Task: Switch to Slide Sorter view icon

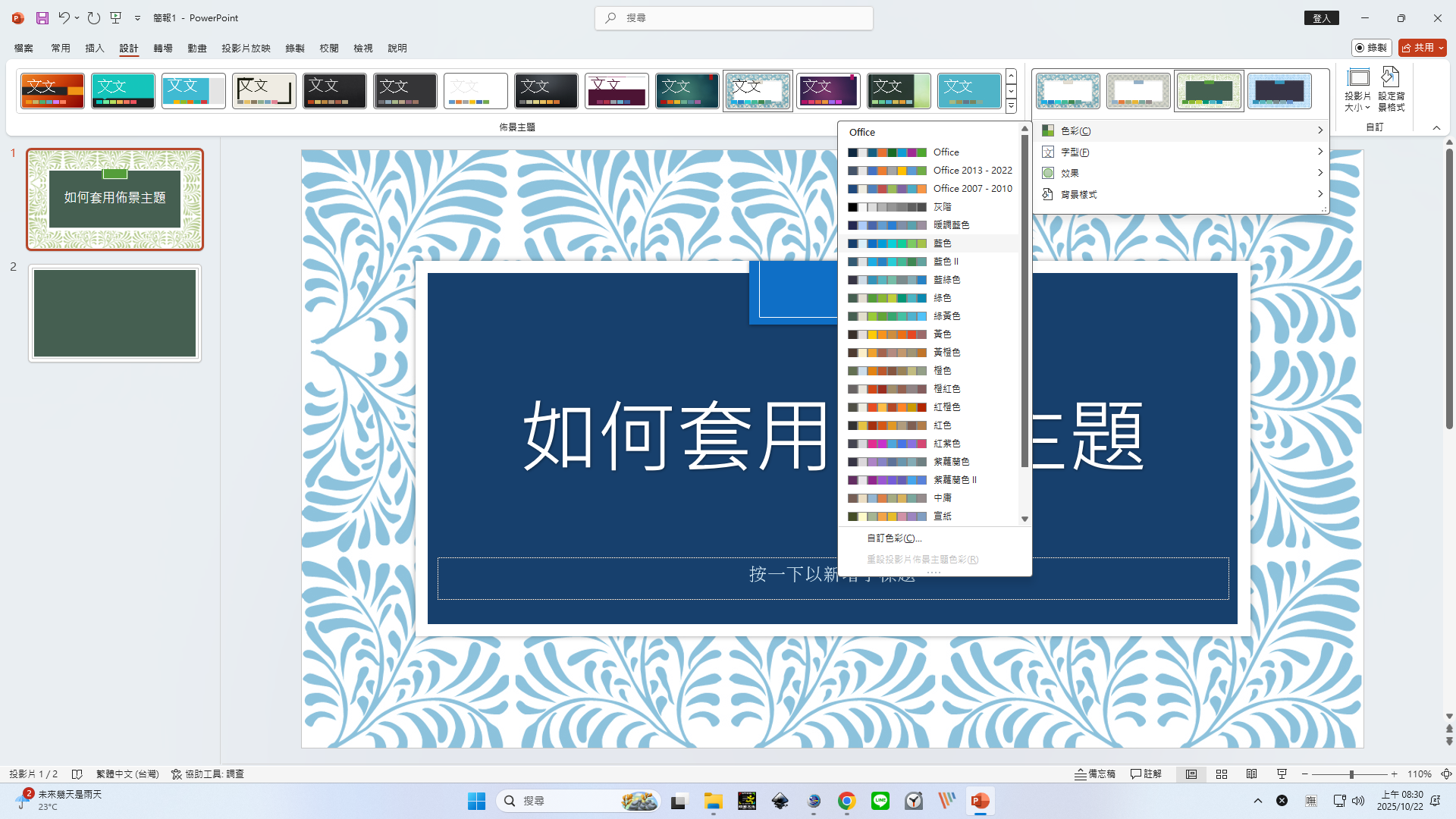Action: point(1221,774)
